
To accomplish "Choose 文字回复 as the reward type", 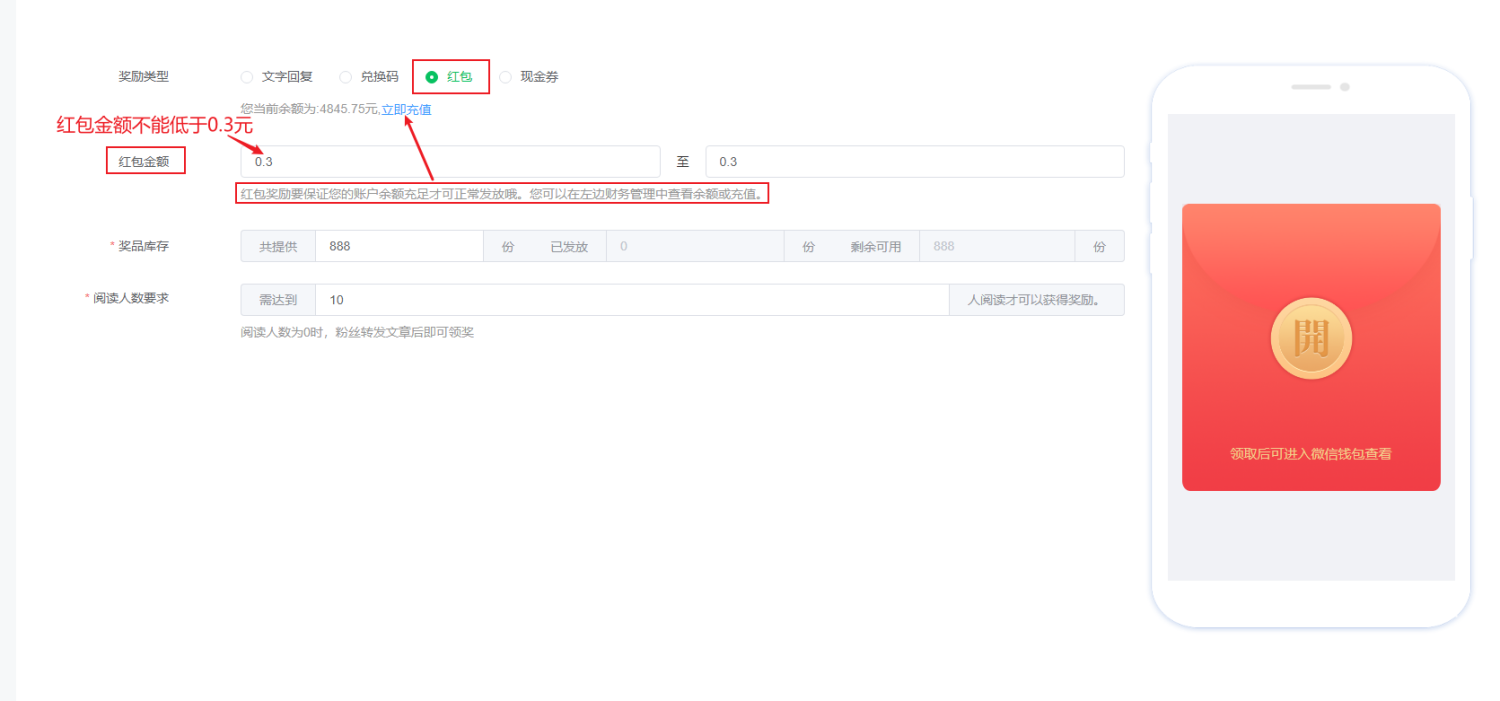I will click(x=247, y=76).
